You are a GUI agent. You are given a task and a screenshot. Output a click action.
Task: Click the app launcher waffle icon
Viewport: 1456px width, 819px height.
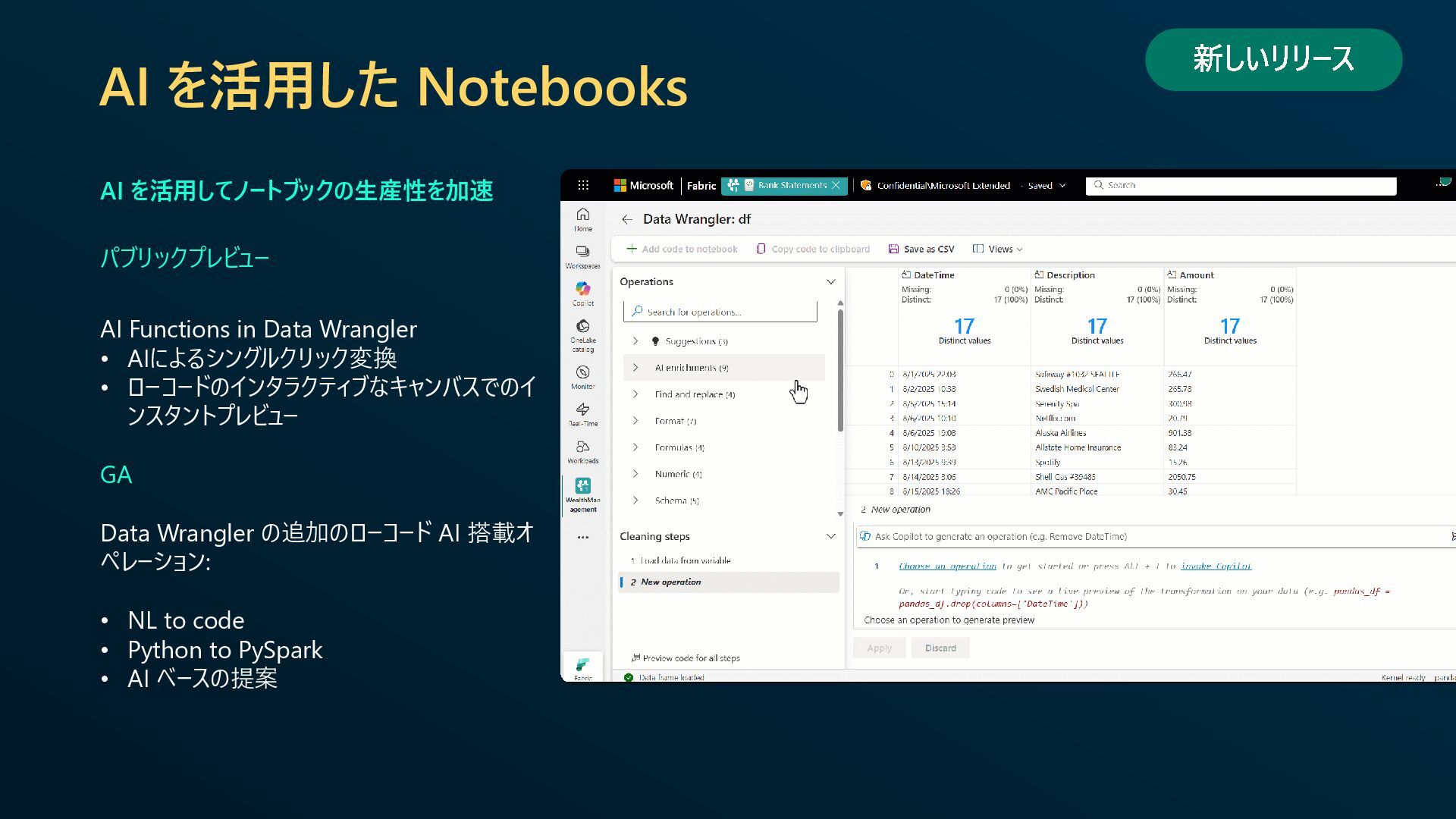coord(582,185)
